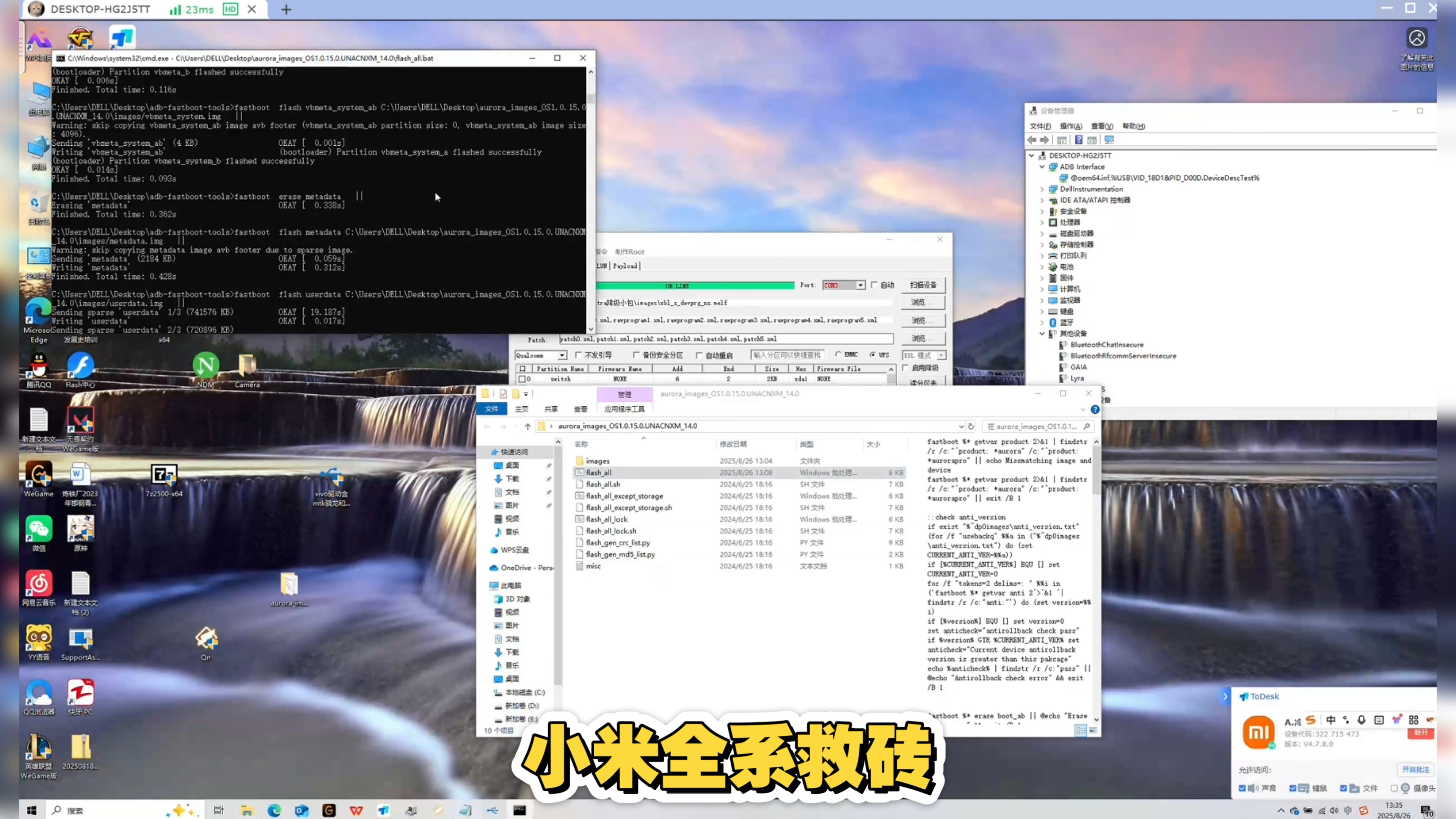This screenshot has width=1456, height=819.
Task: Uncheck the 声音 access checkbox in ToDesk
Action: (1243, 788)
